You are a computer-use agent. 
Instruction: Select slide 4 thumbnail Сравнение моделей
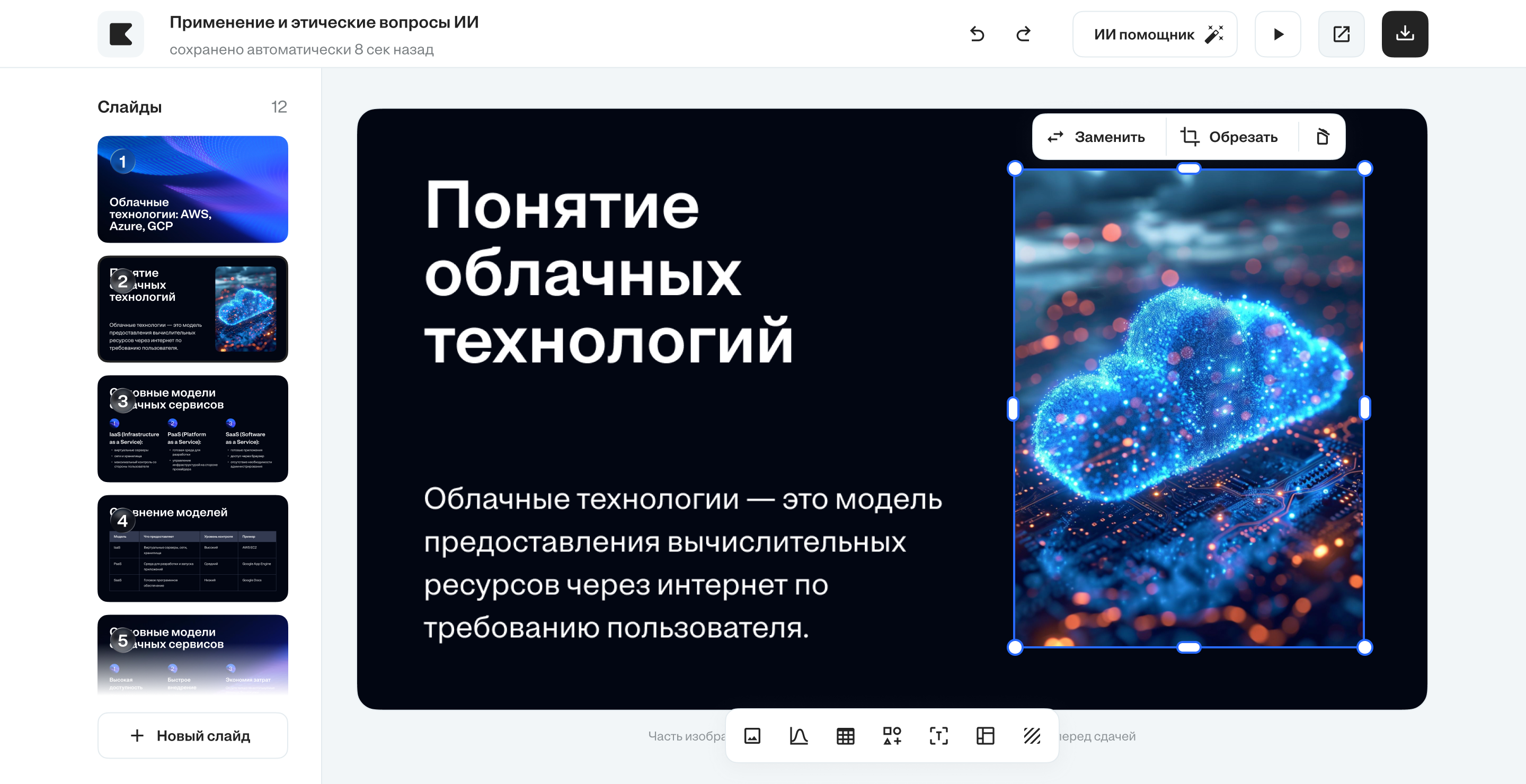[192, 548]
